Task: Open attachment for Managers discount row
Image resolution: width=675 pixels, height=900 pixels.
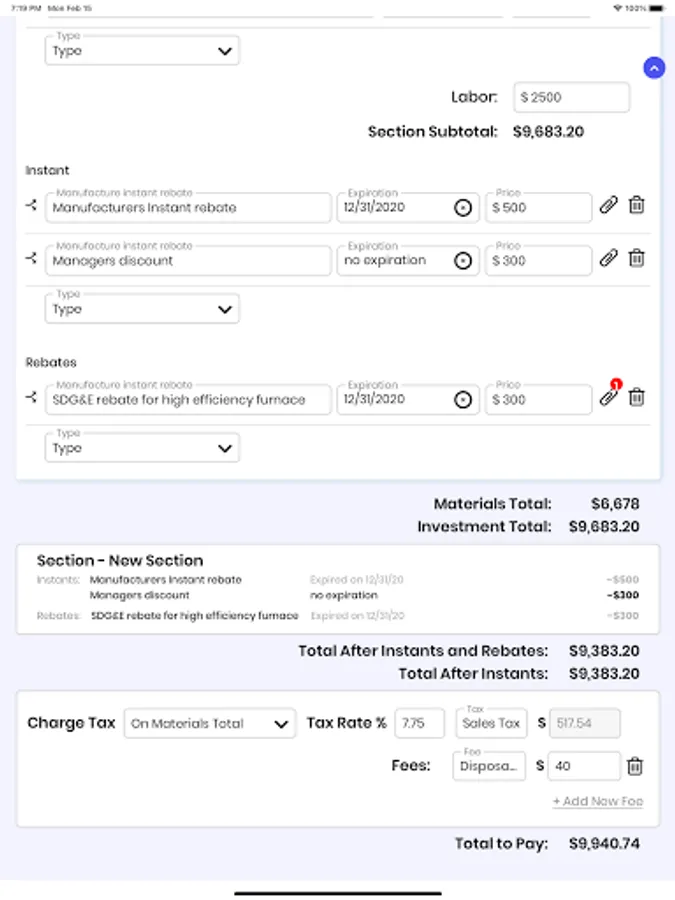Action: click(608, 259)
